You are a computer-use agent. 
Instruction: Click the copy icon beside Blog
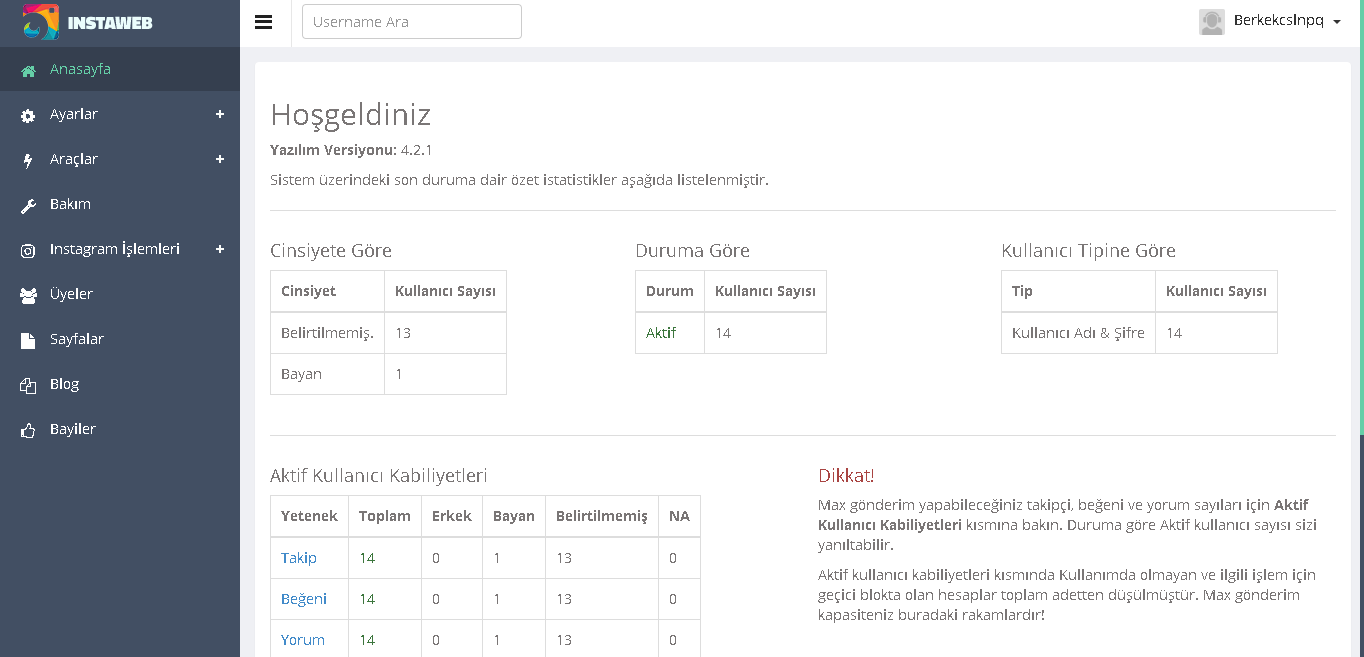point(28,386)
